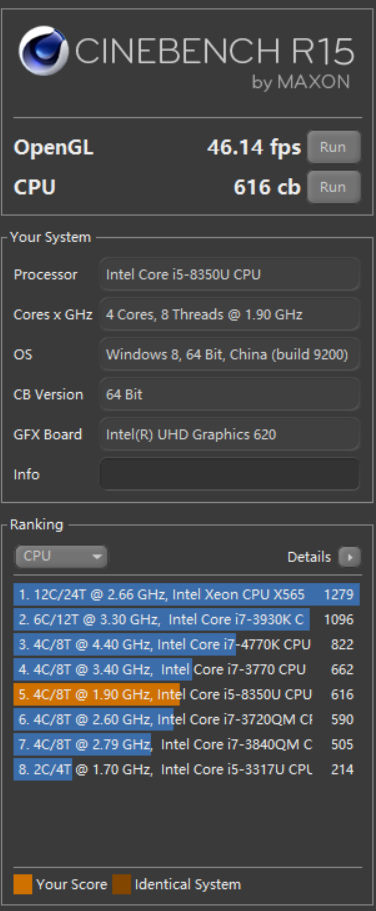
Task: Open the CPU ranking type dropdown
Action: (61, 557)
